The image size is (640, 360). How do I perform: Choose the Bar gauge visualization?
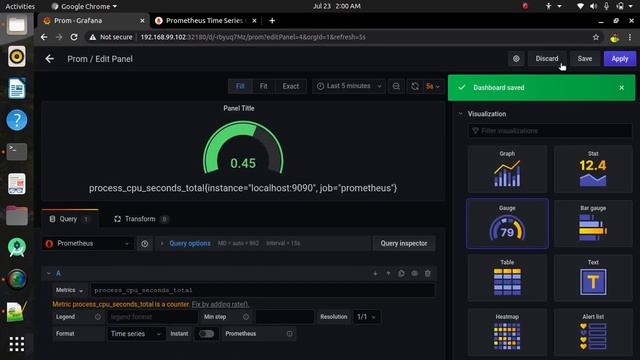pos(593,224)
